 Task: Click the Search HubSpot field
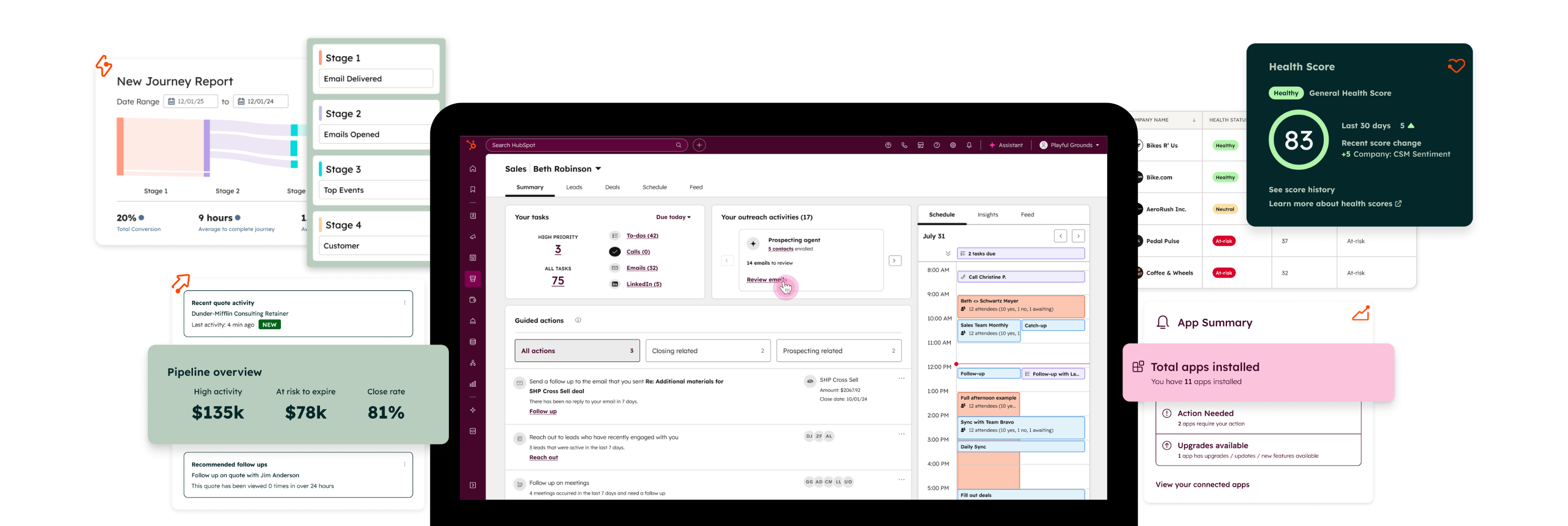[x=581, y=146]
